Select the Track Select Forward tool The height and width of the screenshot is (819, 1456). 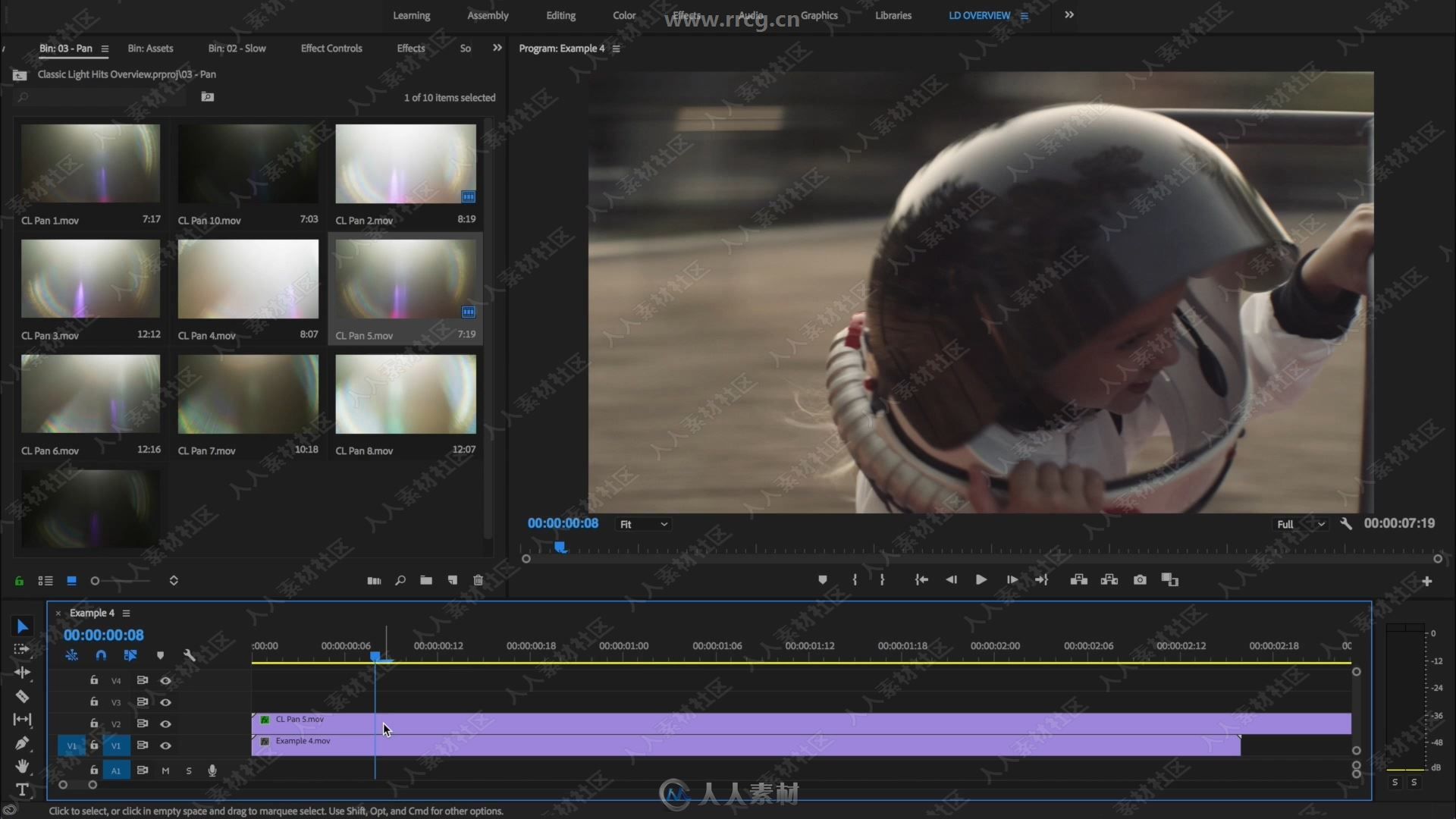[x=22, y=649]
